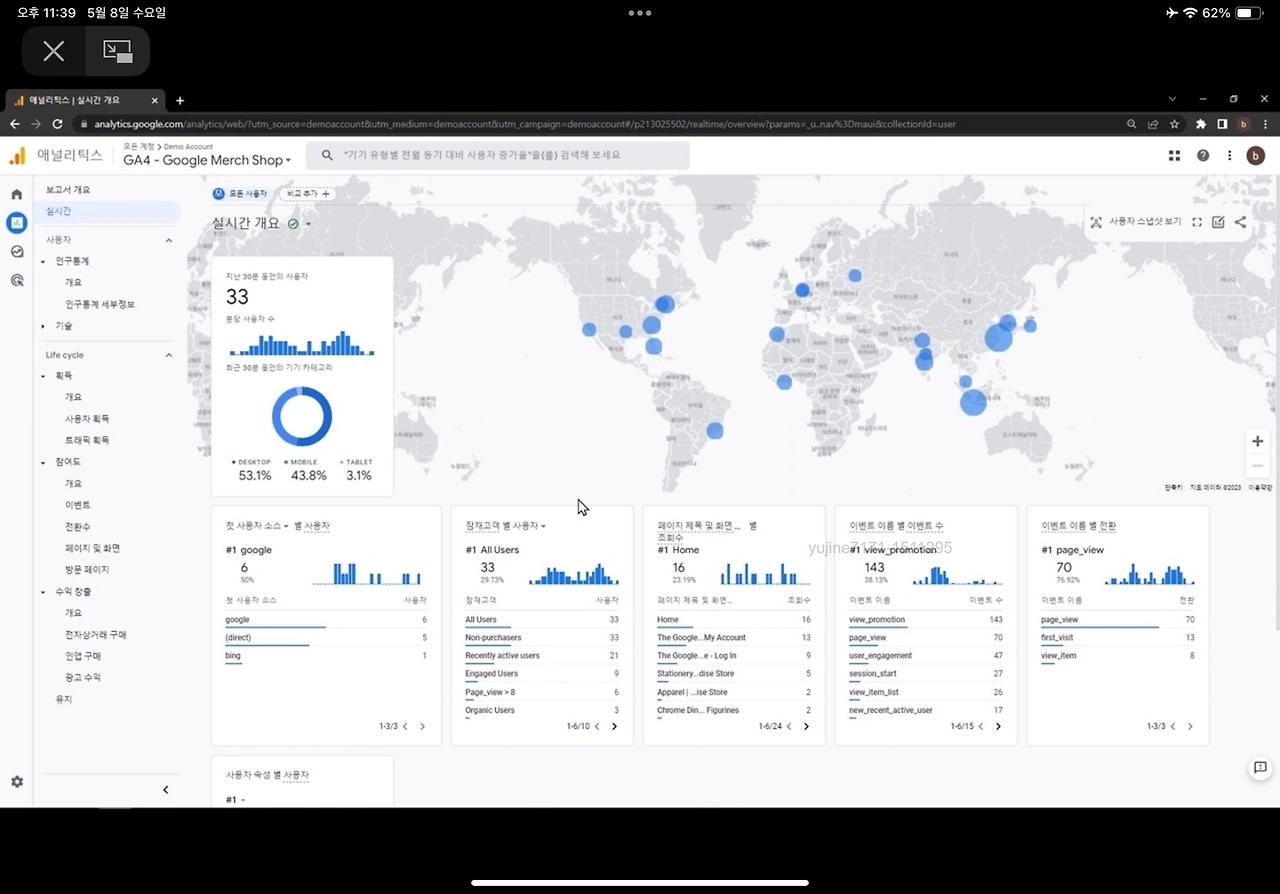Click 사용자 스냅샷 보기 button
Screen dimensions: 1280x894
coord(1136,222)
